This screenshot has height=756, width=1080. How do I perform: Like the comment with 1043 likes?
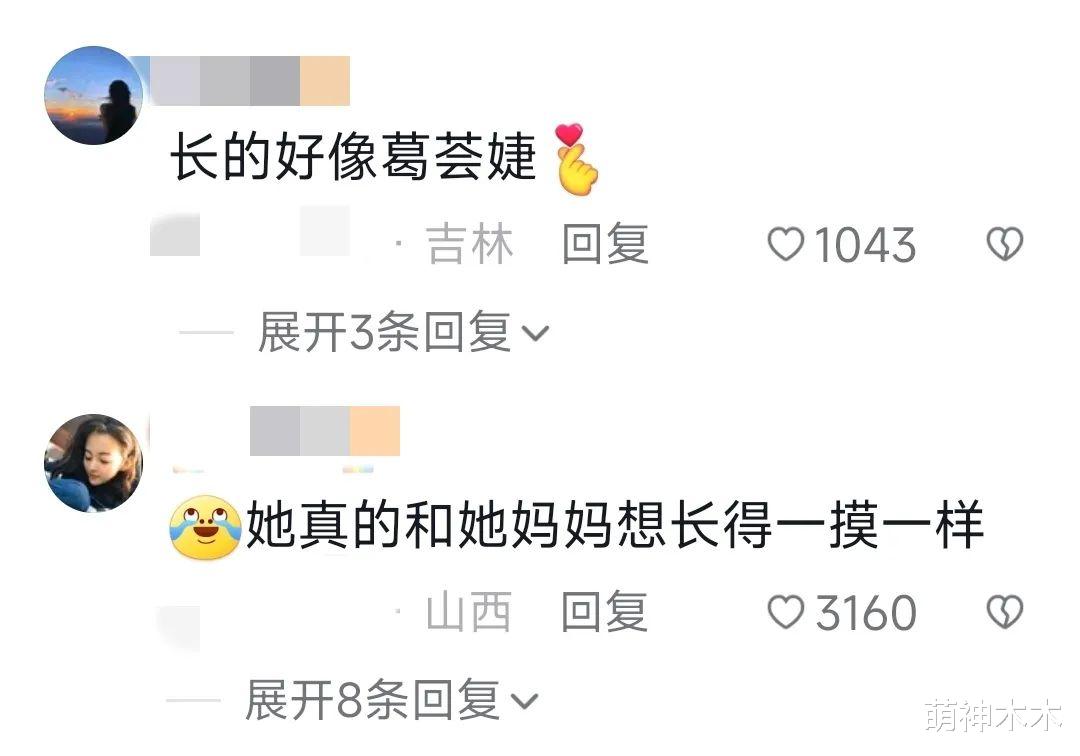[x=786, y=244]
